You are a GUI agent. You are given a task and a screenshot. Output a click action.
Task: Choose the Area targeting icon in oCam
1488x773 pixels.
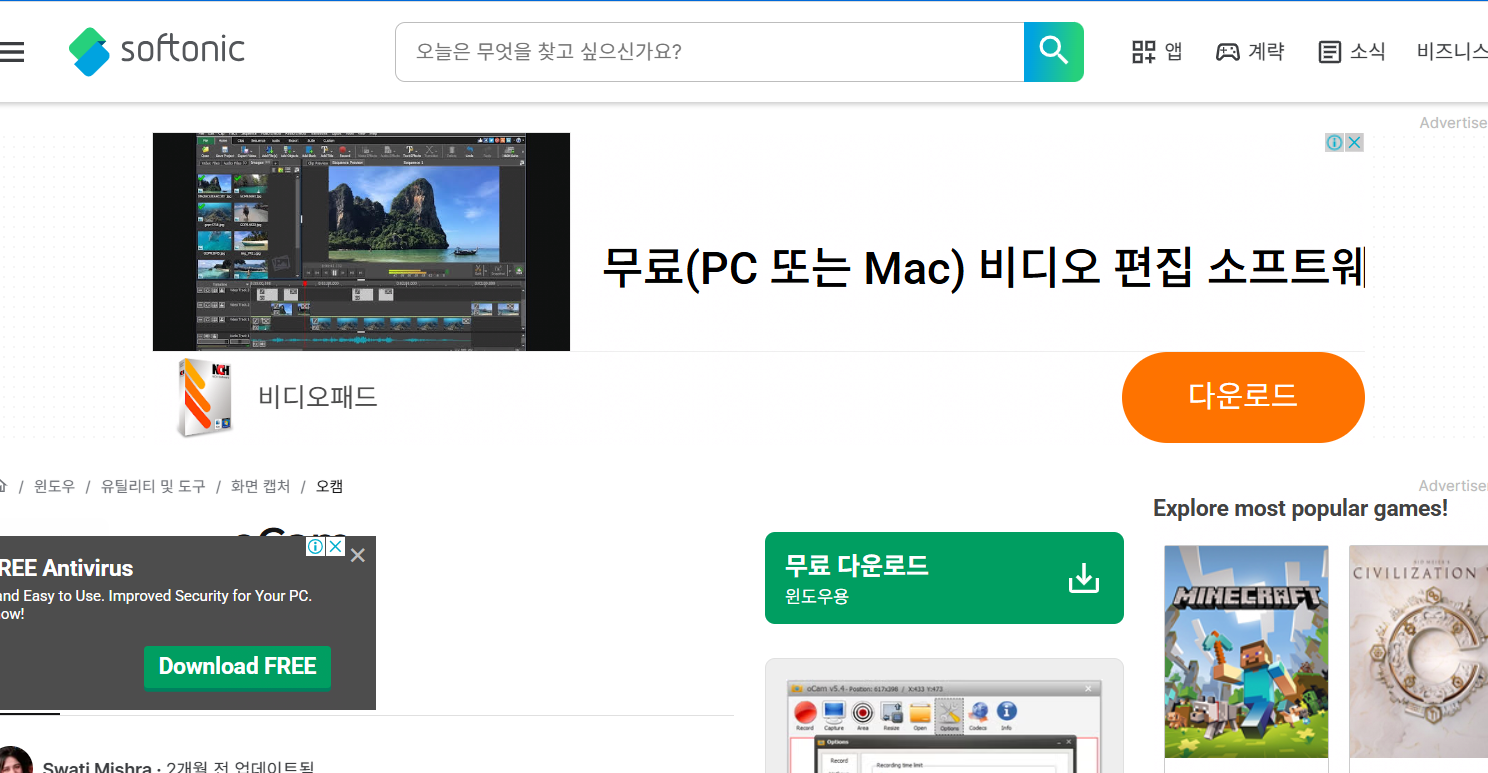coord(862,712)
